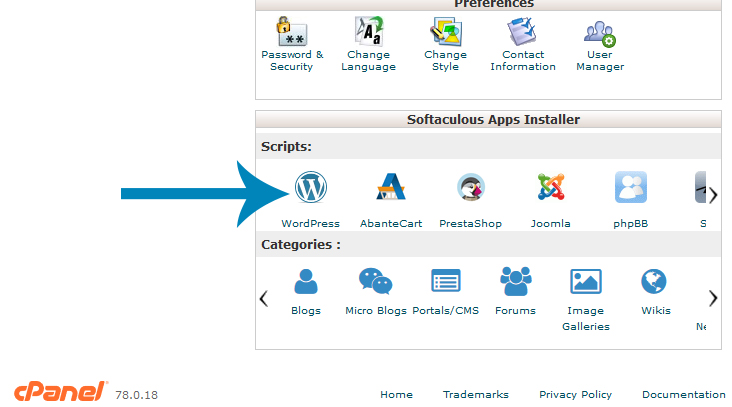Open the Change Style icon

coord(445,34)
